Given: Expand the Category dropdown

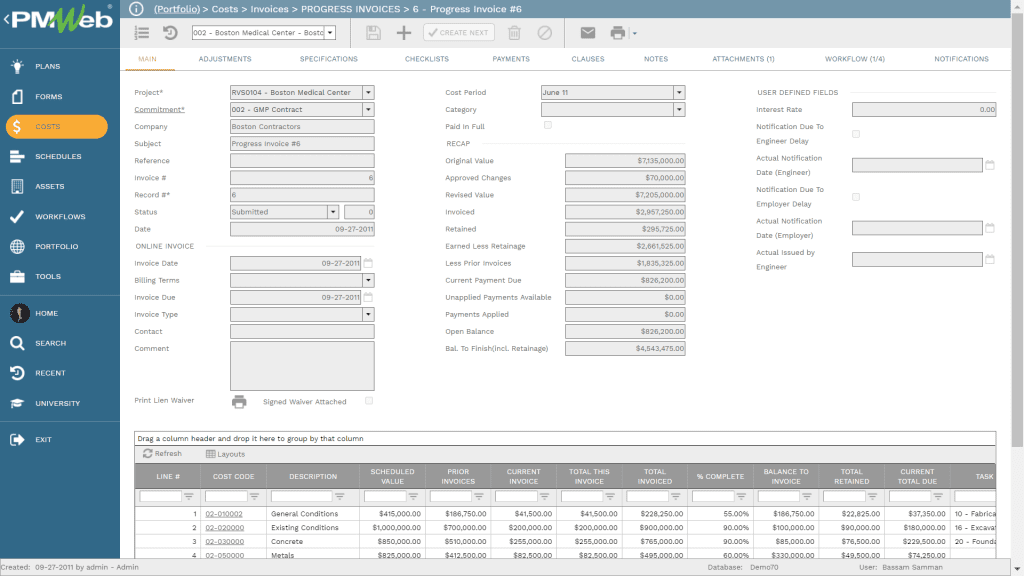Looking at the screenshot, I should click(679, 110).
